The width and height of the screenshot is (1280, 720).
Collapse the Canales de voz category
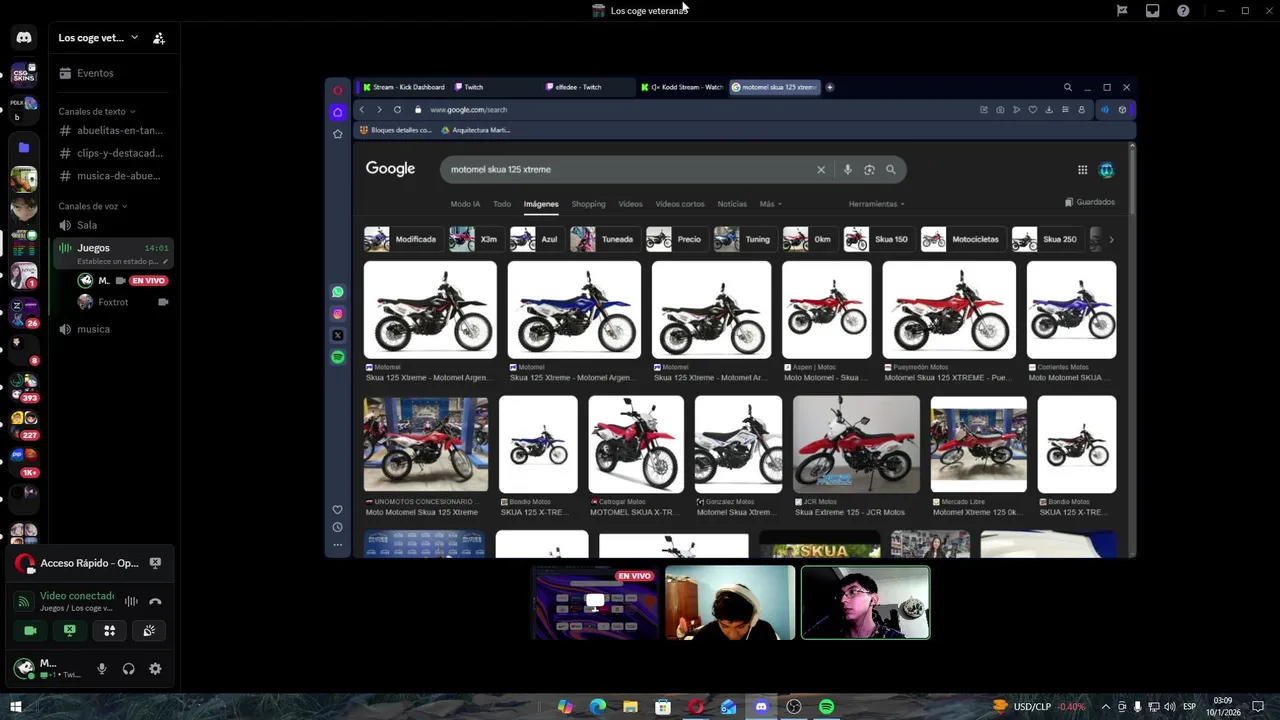[x=92, y=206]
